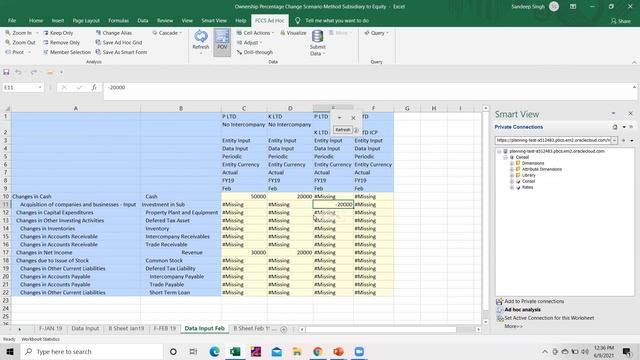This screenshot has height=360, width=640.
Task: Open the connection URL dropdown
Action: 614,140
